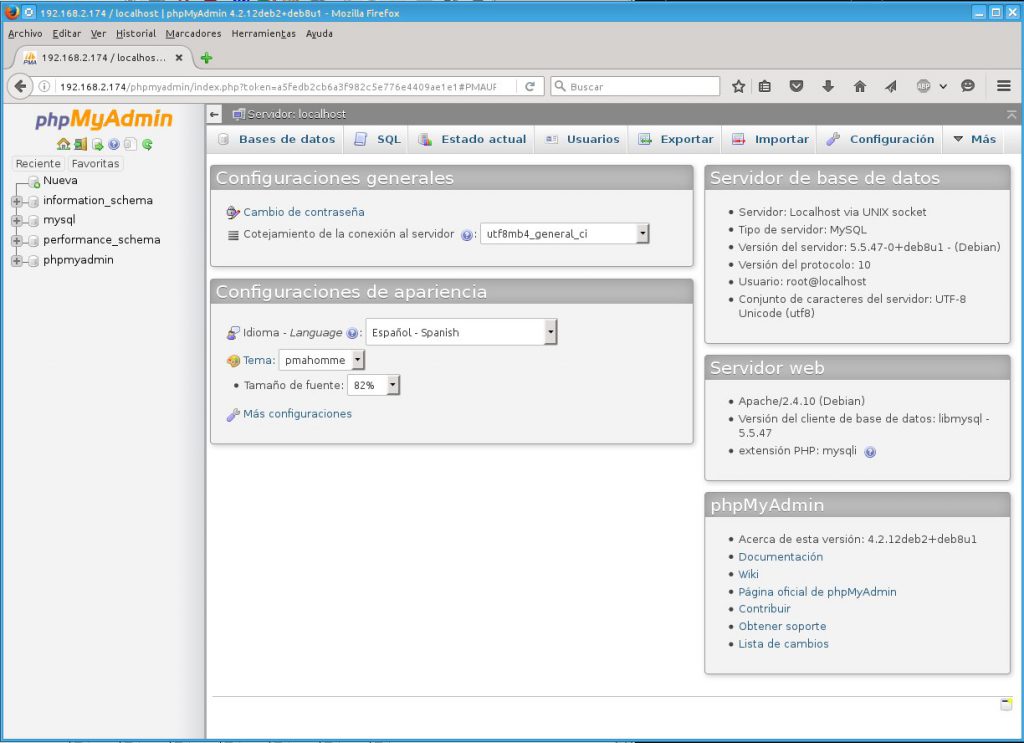The image size is (1024, 743).
Task: Click the faded documents icon in sidebar
Action: [x=131, y=144]
